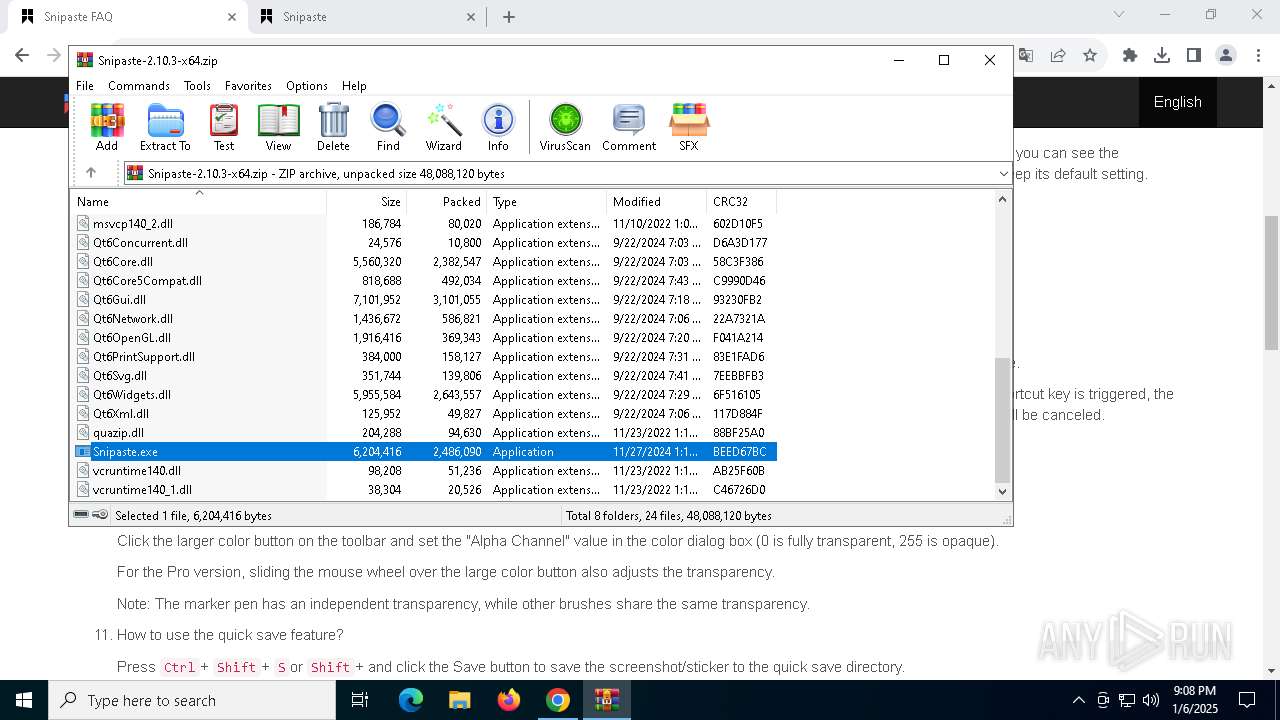
Task: Close the Snipaste FAQ tab
Action: click(x=232, y=17)
